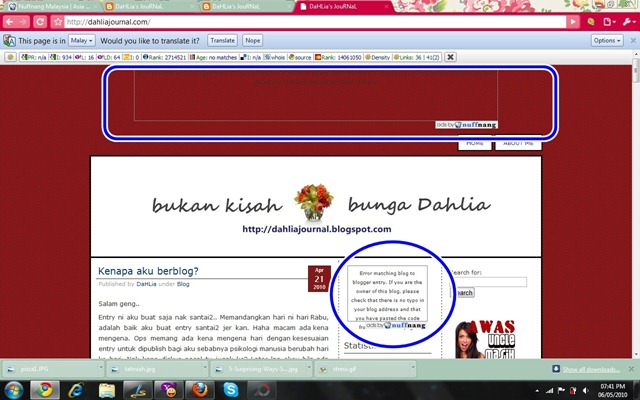Image resolution: width=640 pixels, height=400 pixels.
Task: Reload the page with the refresh button
Action: coord(40,22)
